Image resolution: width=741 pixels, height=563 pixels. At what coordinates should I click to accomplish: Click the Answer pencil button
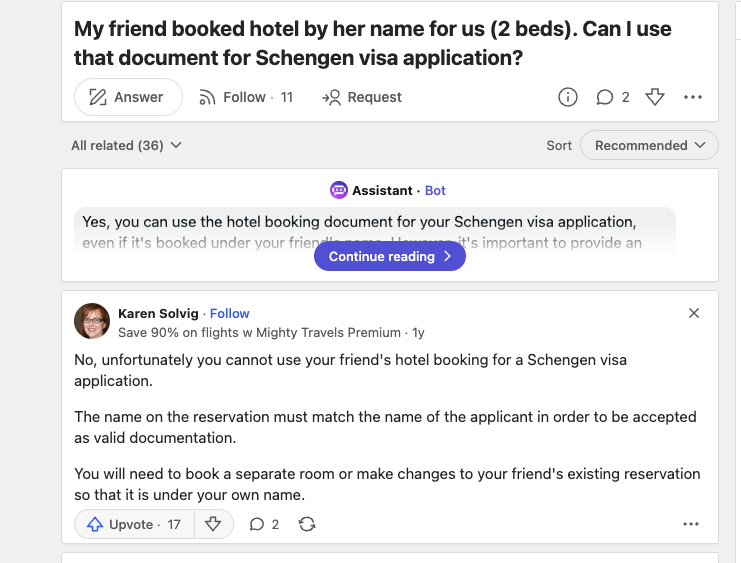tap(127, 97)
